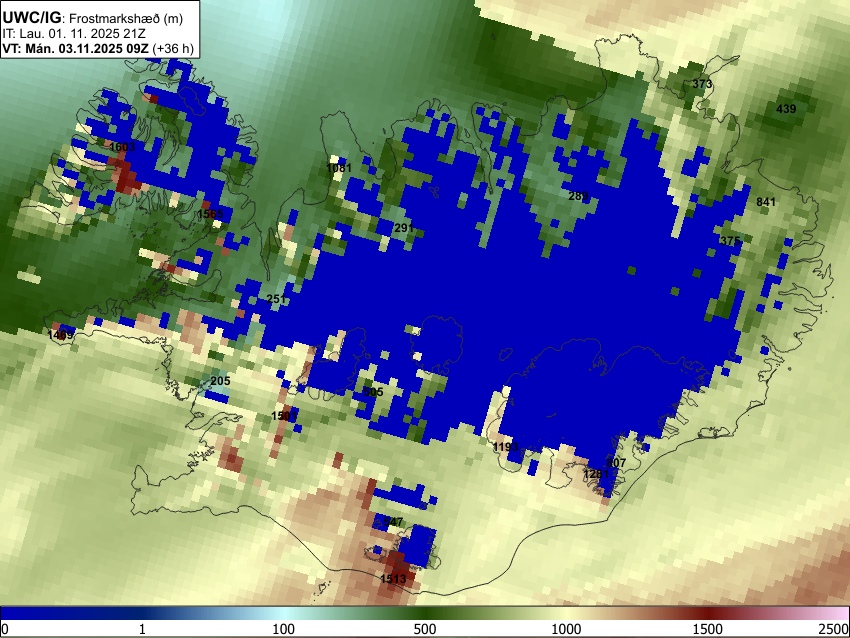Click the '1500' tick on the colour scale

pos(708,629)
